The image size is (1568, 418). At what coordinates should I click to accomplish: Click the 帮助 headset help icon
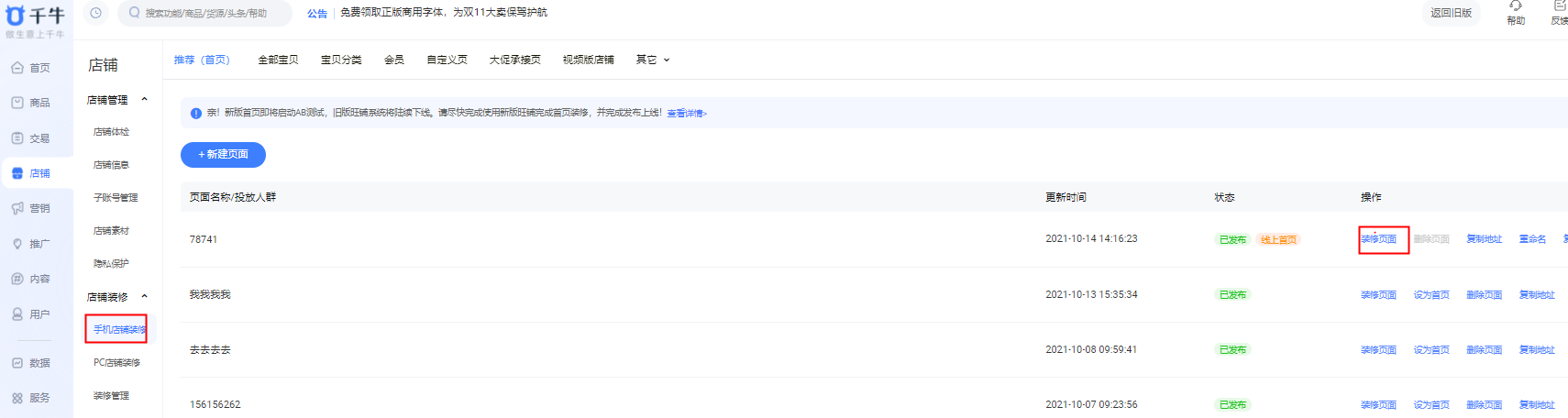coord(1516,7)
